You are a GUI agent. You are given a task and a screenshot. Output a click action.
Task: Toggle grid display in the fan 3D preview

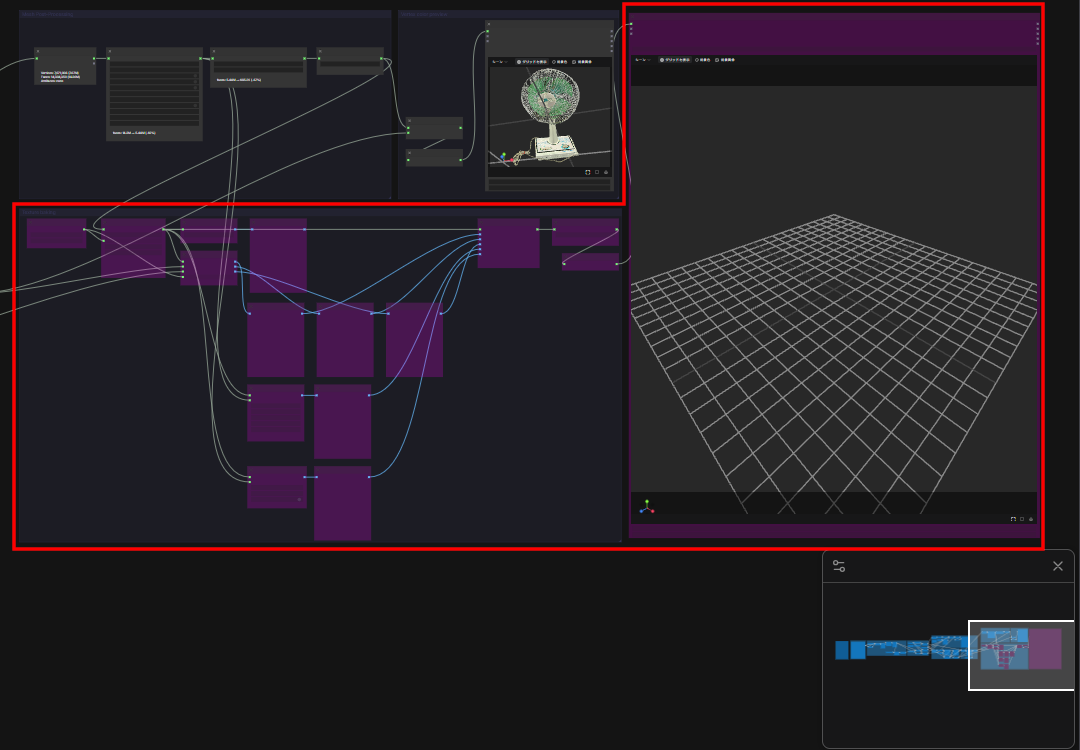tap(532, 62)
